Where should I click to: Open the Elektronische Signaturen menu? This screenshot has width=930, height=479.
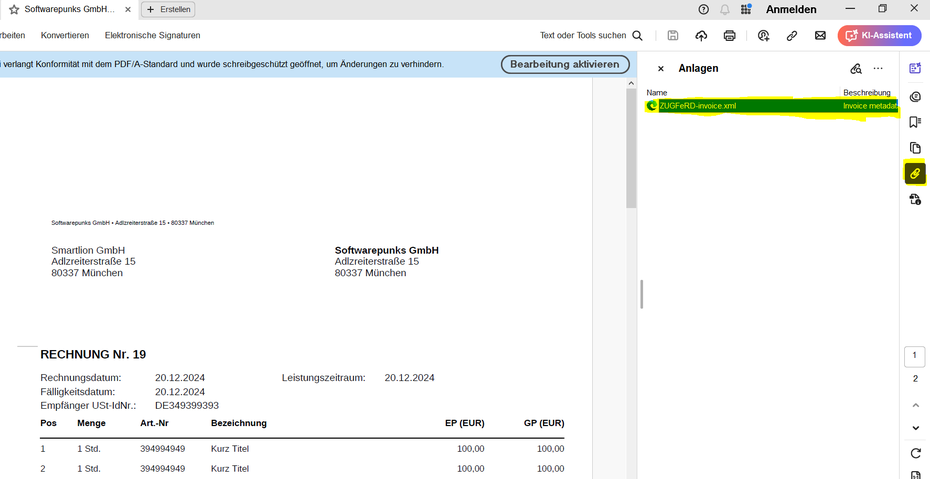click(152, 36)
